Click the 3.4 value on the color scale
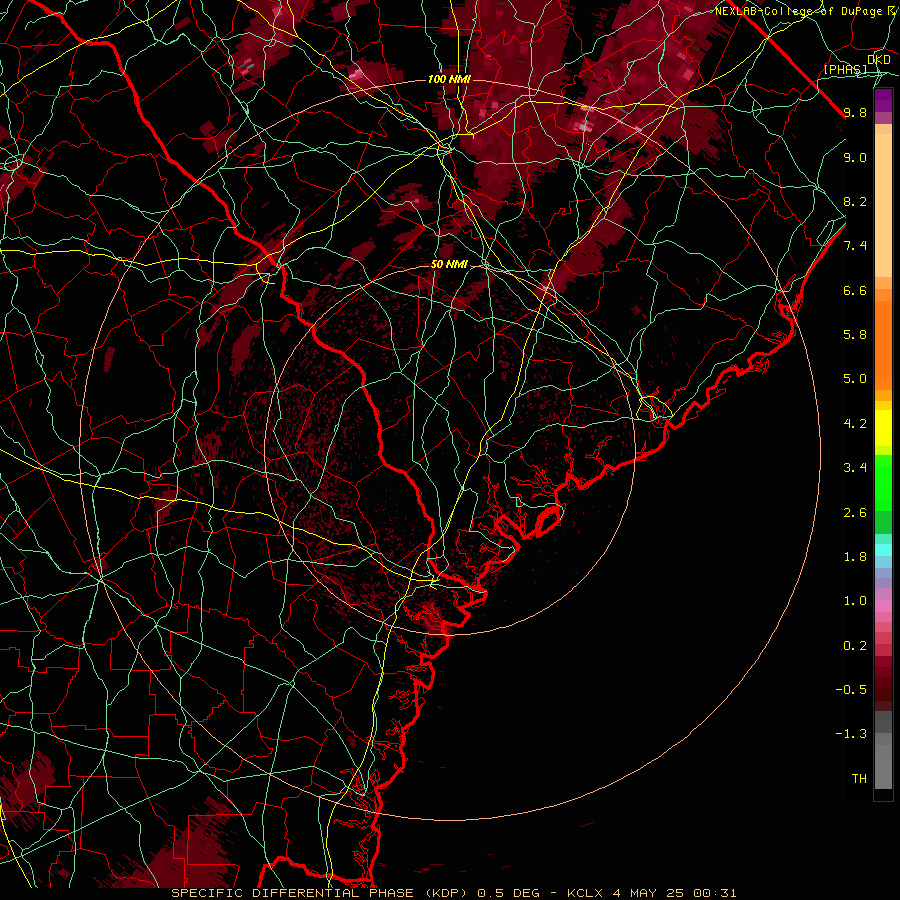 pyautogui.click(x=855, y=468)
